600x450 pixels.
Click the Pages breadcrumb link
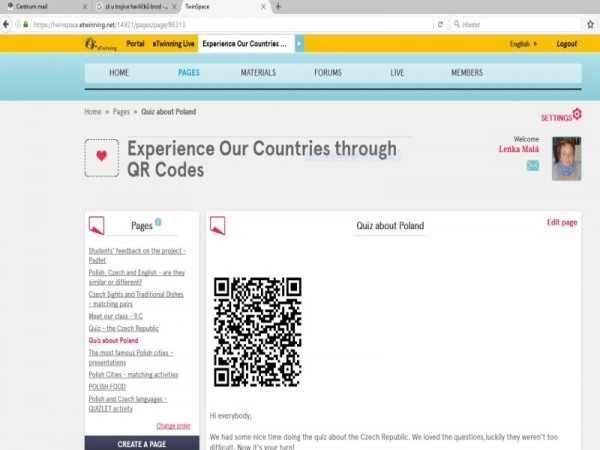pos(121,112)
